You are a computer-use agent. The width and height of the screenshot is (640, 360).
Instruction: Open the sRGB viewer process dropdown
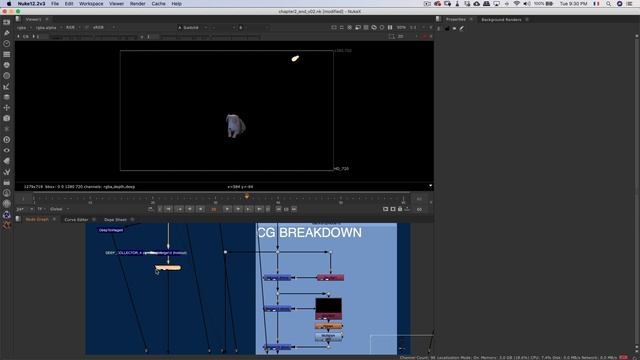104,28
